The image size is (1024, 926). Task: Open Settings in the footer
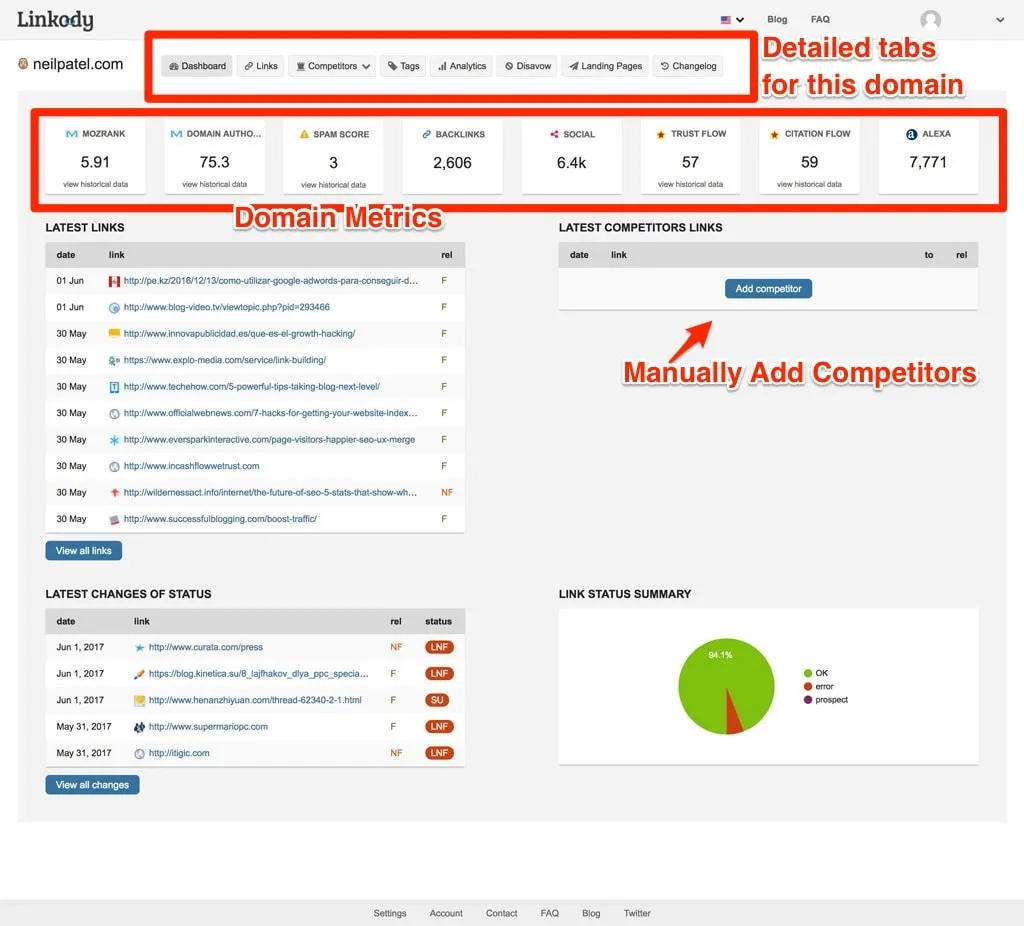(x=390, y=914)
